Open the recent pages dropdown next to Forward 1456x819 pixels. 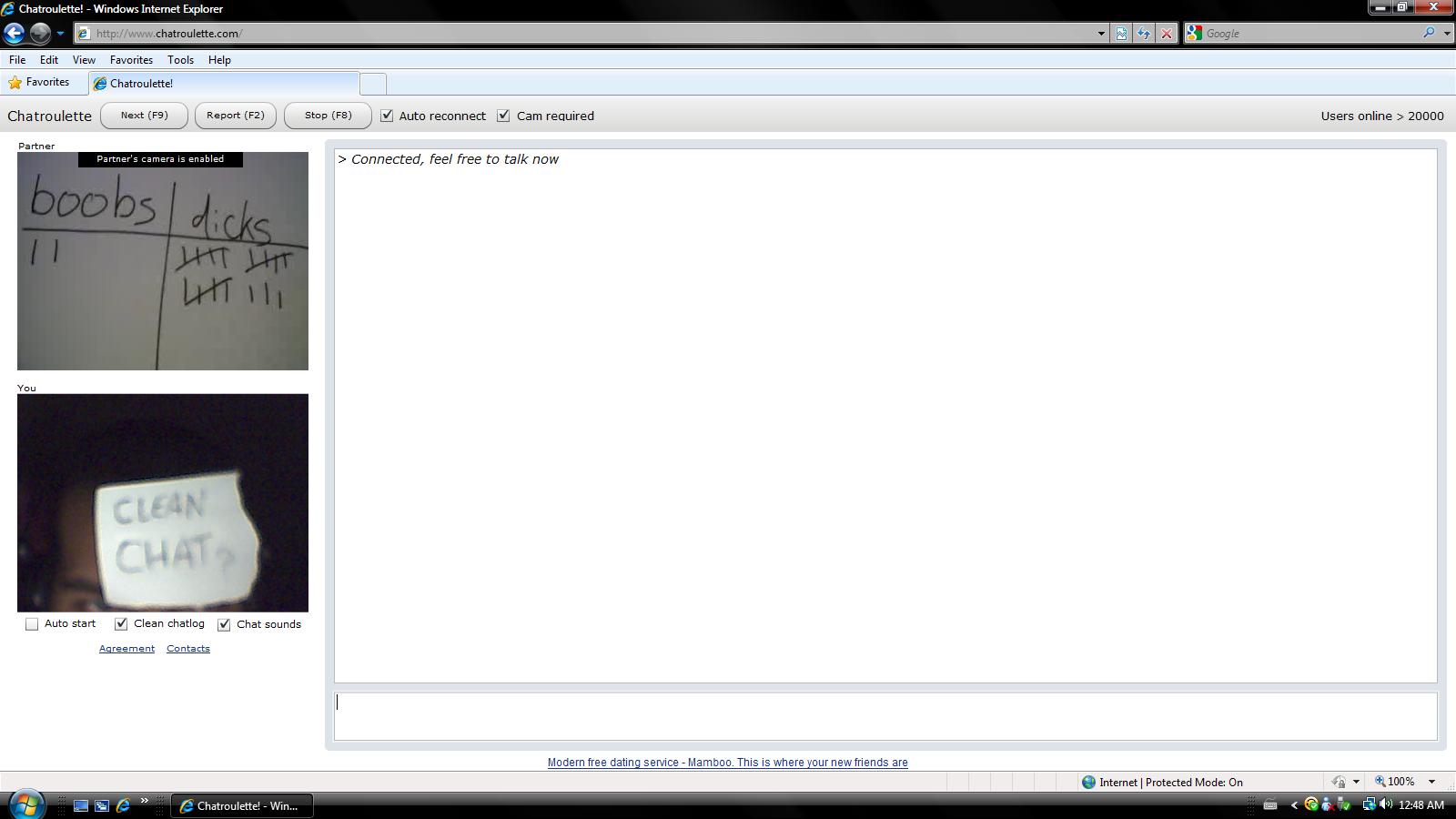[60, 34]
